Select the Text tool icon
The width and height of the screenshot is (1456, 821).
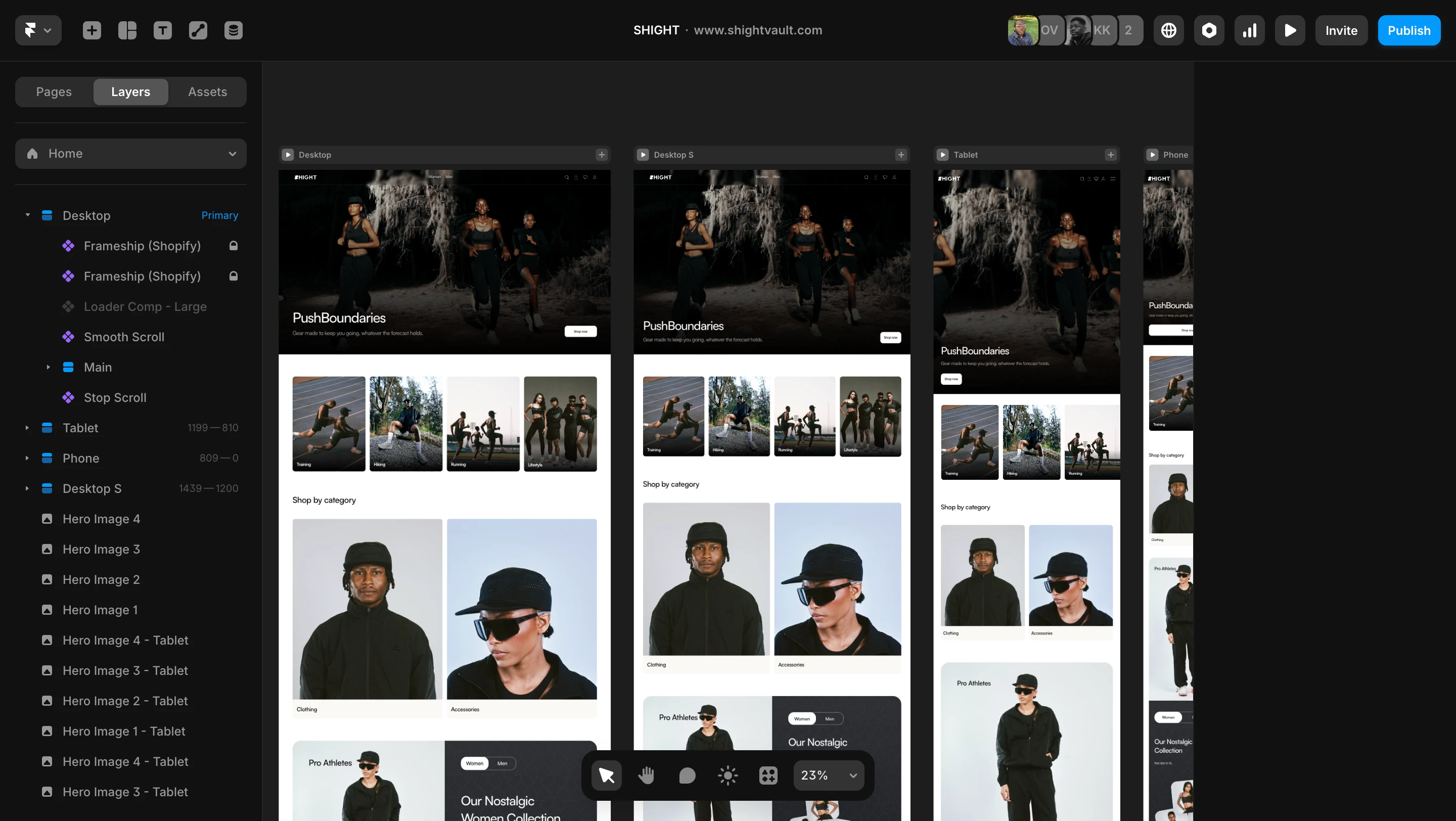(163, 30)
